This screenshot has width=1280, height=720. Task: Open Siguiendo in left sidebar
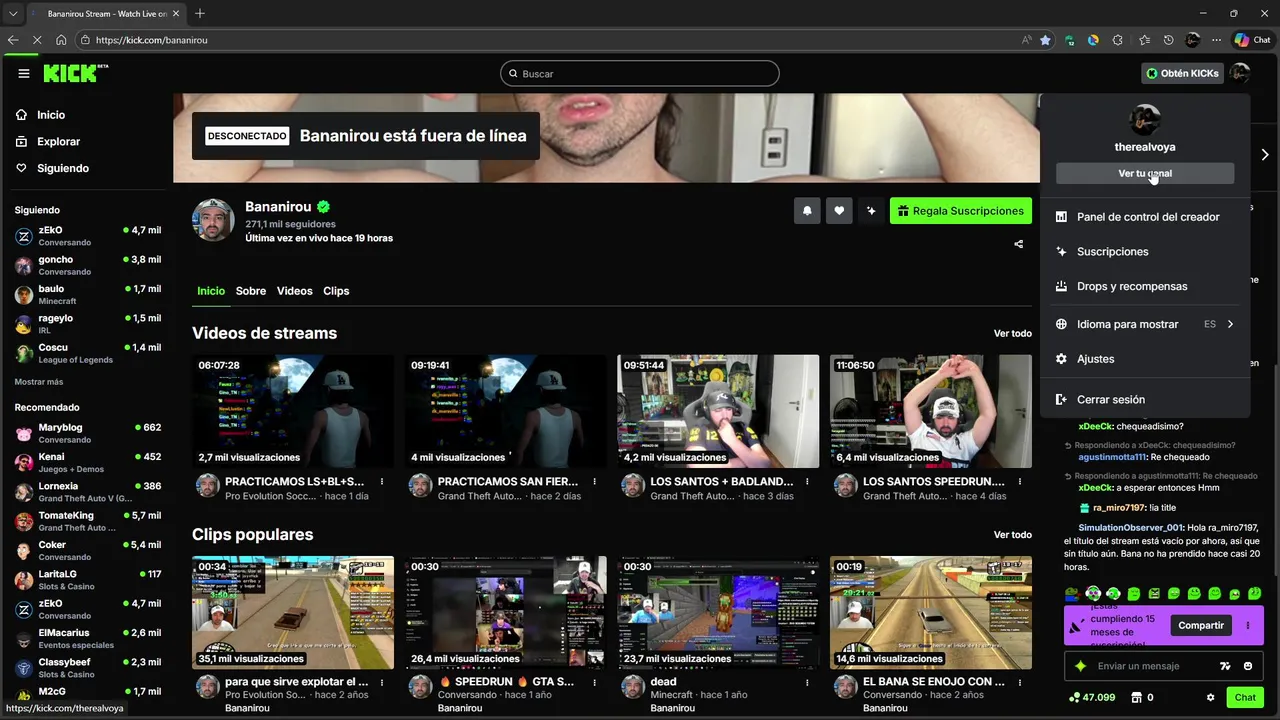point(63,168)
